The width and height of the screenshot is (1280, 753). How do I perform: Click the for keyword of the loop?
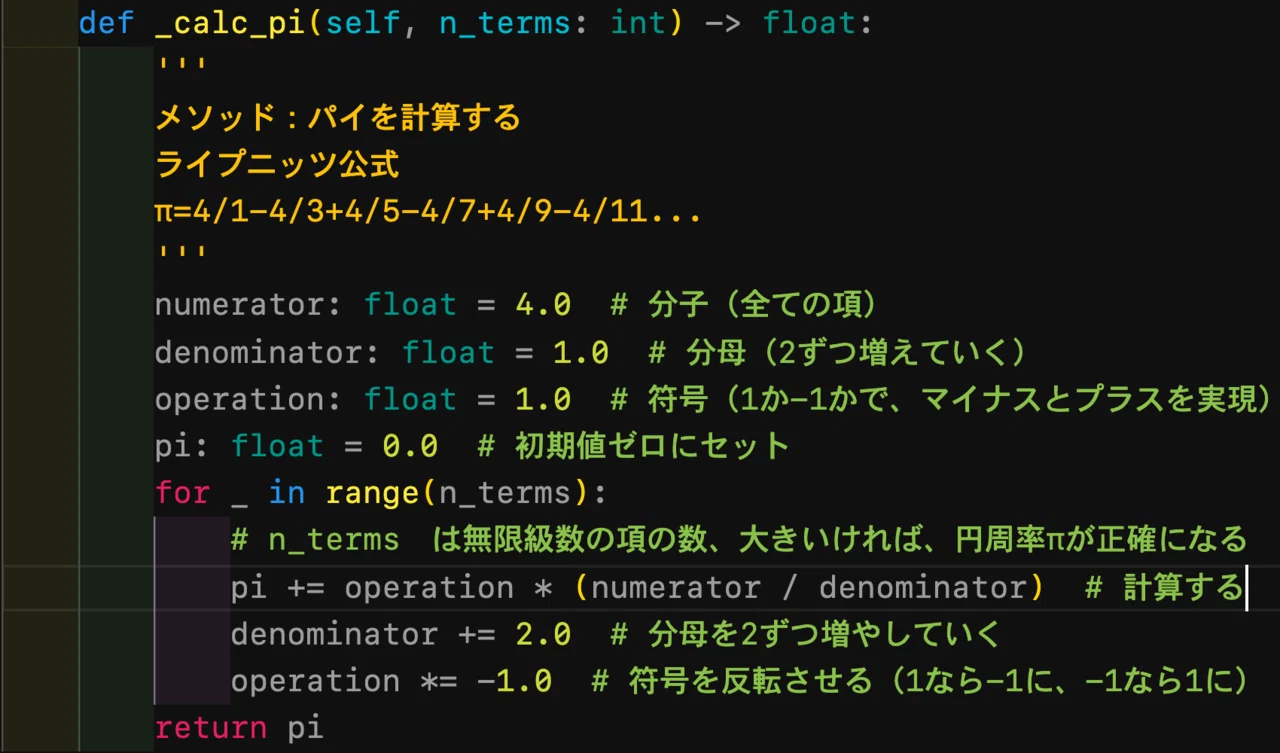click(182, 493)
